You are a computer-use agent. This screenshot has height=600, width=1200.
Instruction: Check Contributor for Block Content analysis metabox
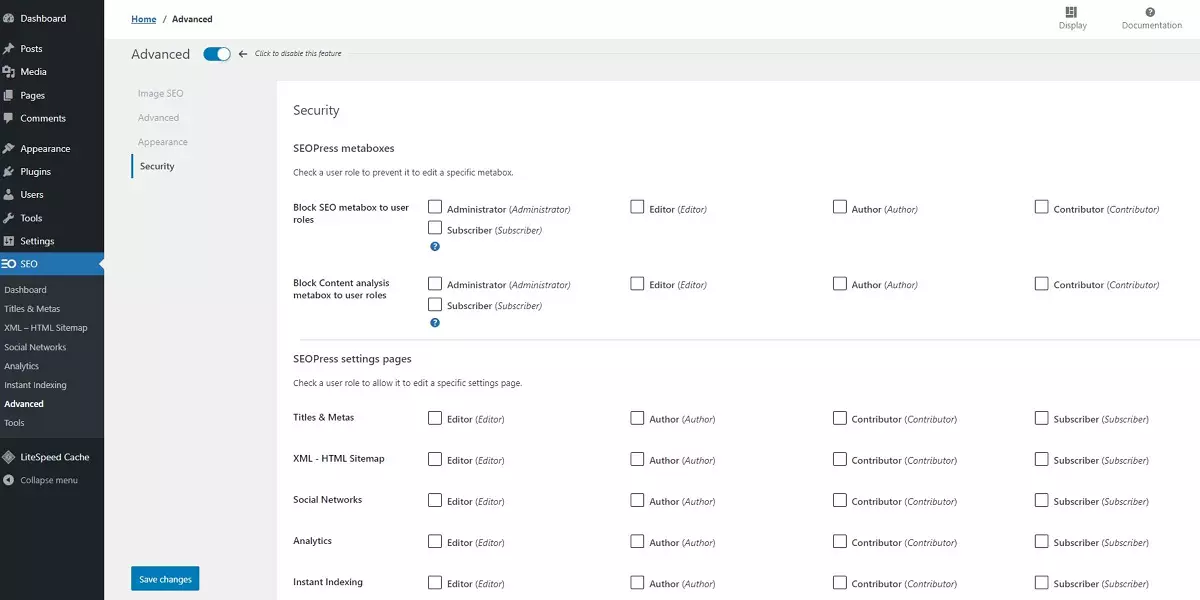pos(1041,283)
